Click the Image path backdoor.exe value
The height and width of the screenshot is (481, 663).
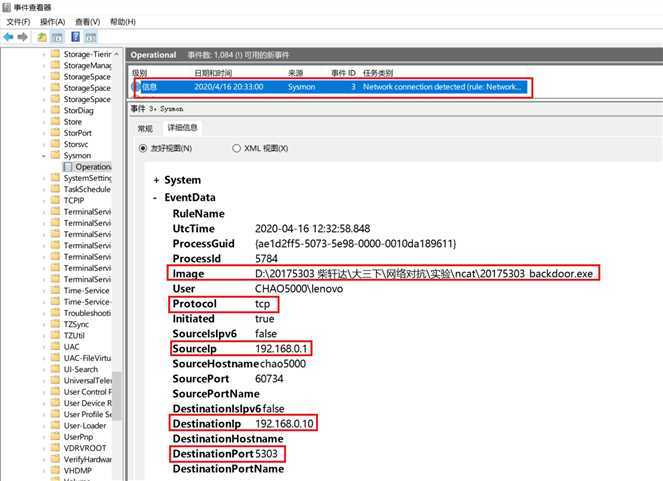point(424,274)
